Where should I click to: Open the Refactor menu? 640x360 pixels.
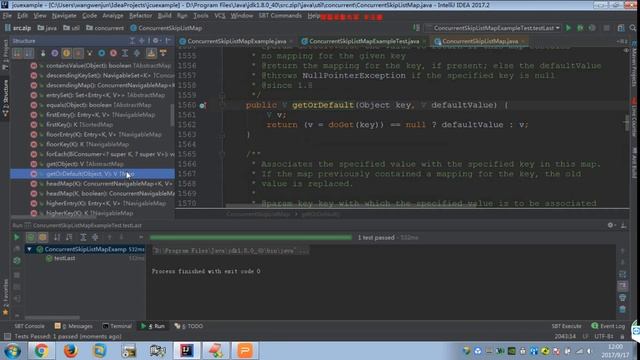pyautogui.click(x=140, y=16)
